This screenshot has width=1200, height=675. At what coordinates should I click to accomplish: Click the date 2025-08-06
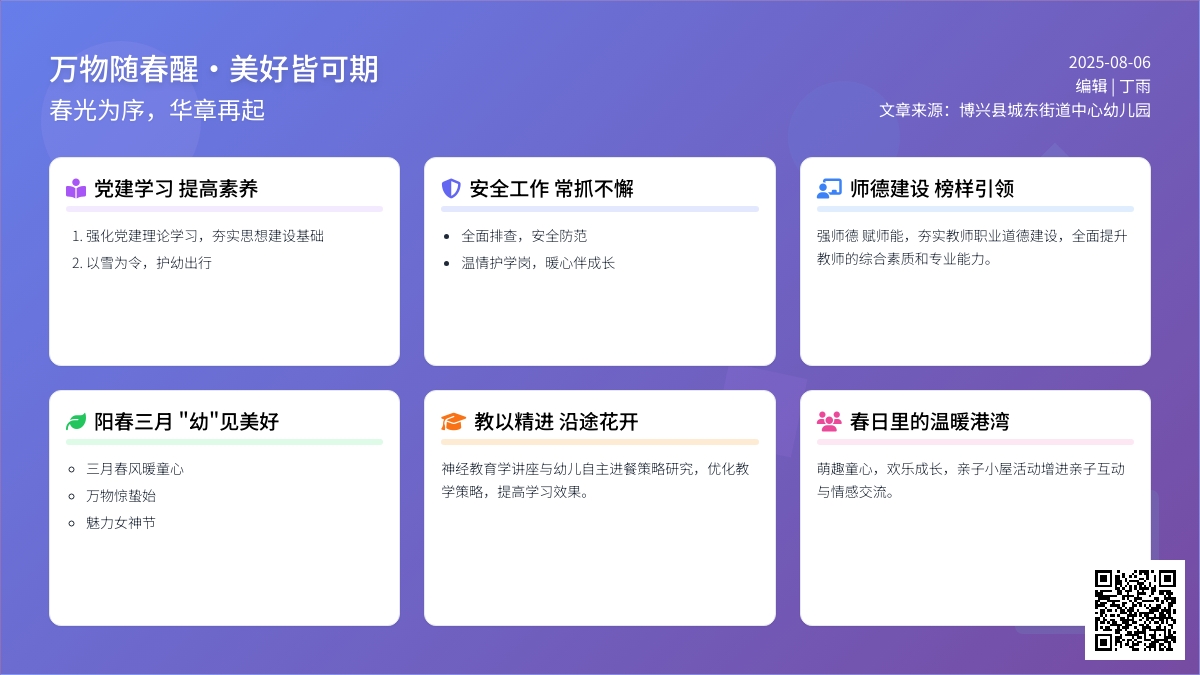pyautogui.click(x=1110, y=62)
